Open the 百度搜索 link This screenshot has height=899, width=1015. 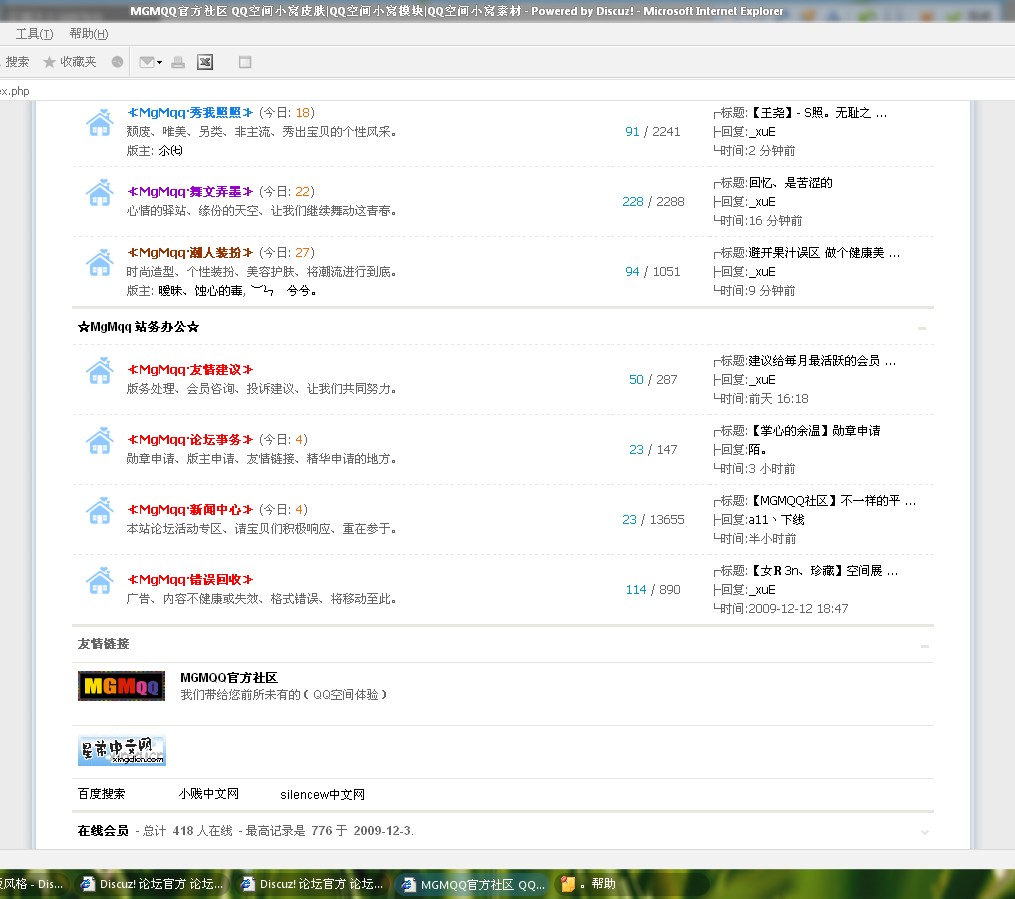[102, 794]
